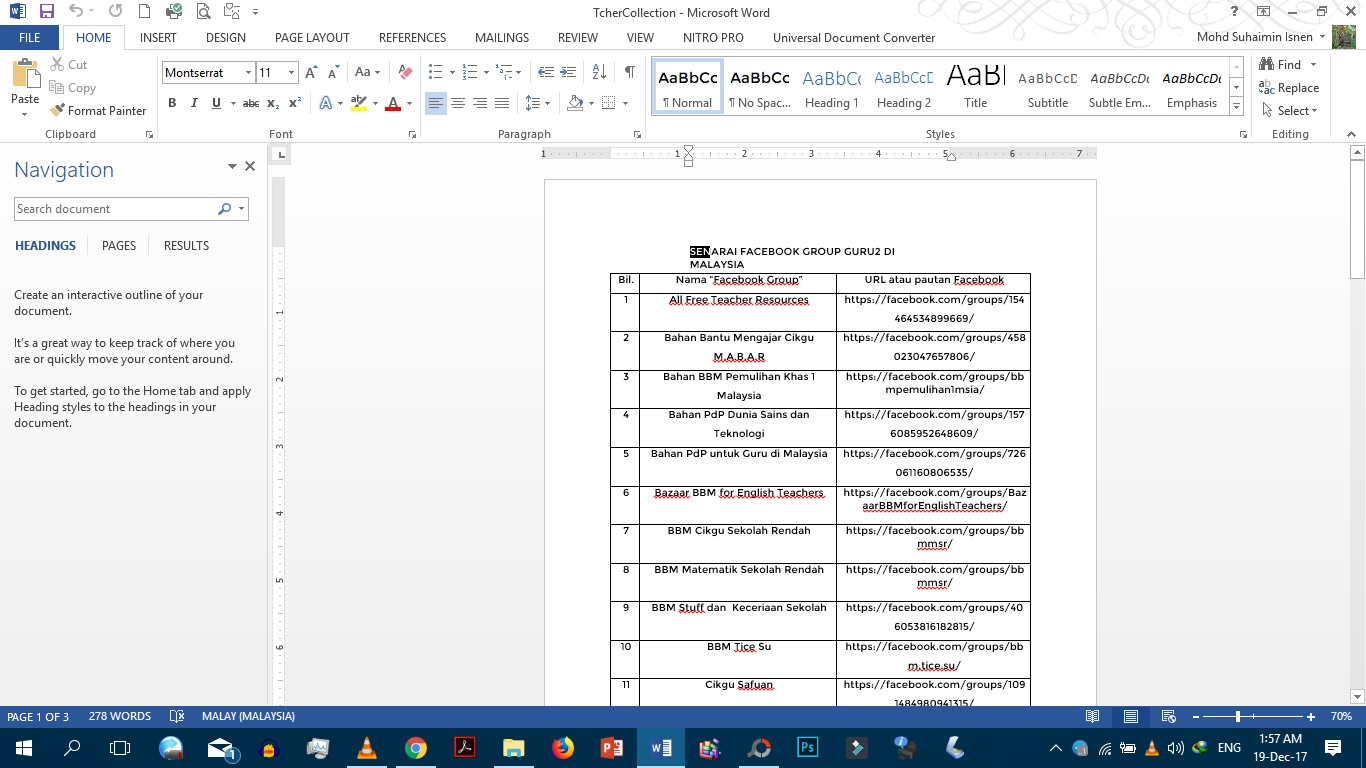
Task: Expand the borders dropdown arrow
Action: pyautogui.click(x=625, y=103)
